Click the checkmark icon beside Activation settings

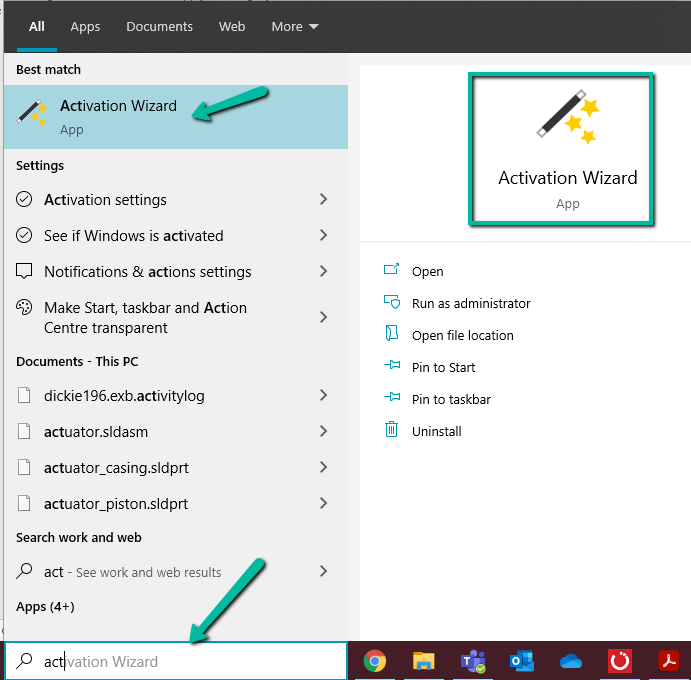[x=24, y=199]
